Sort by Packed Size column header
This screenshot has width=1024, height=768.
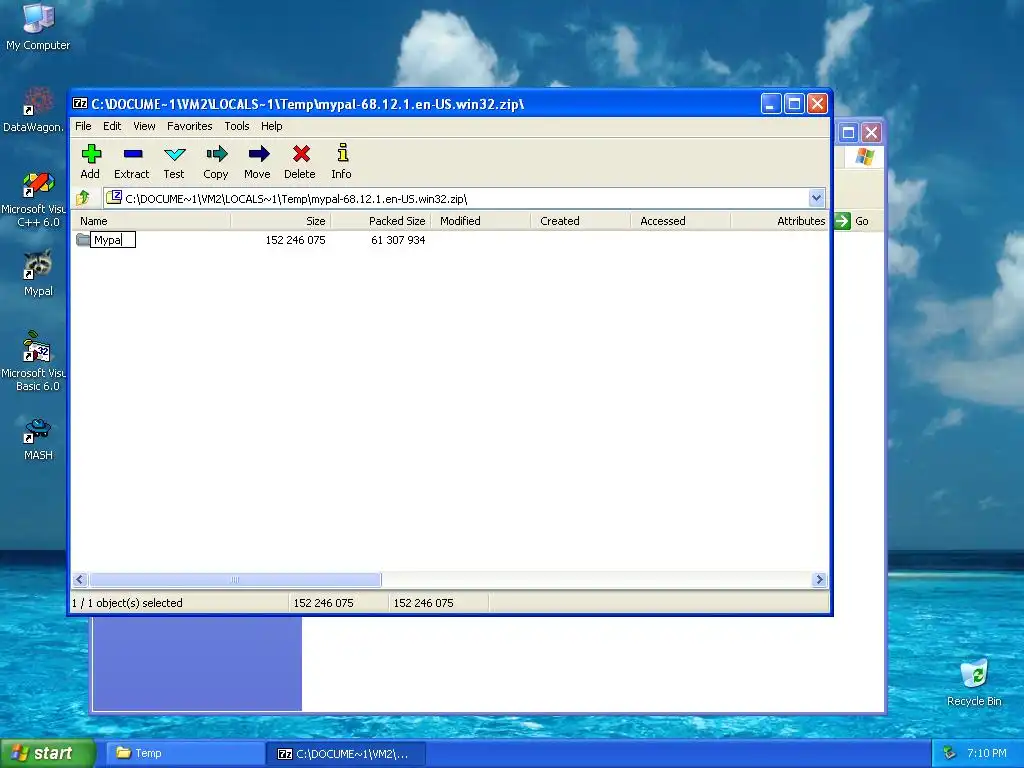[381, 221]
